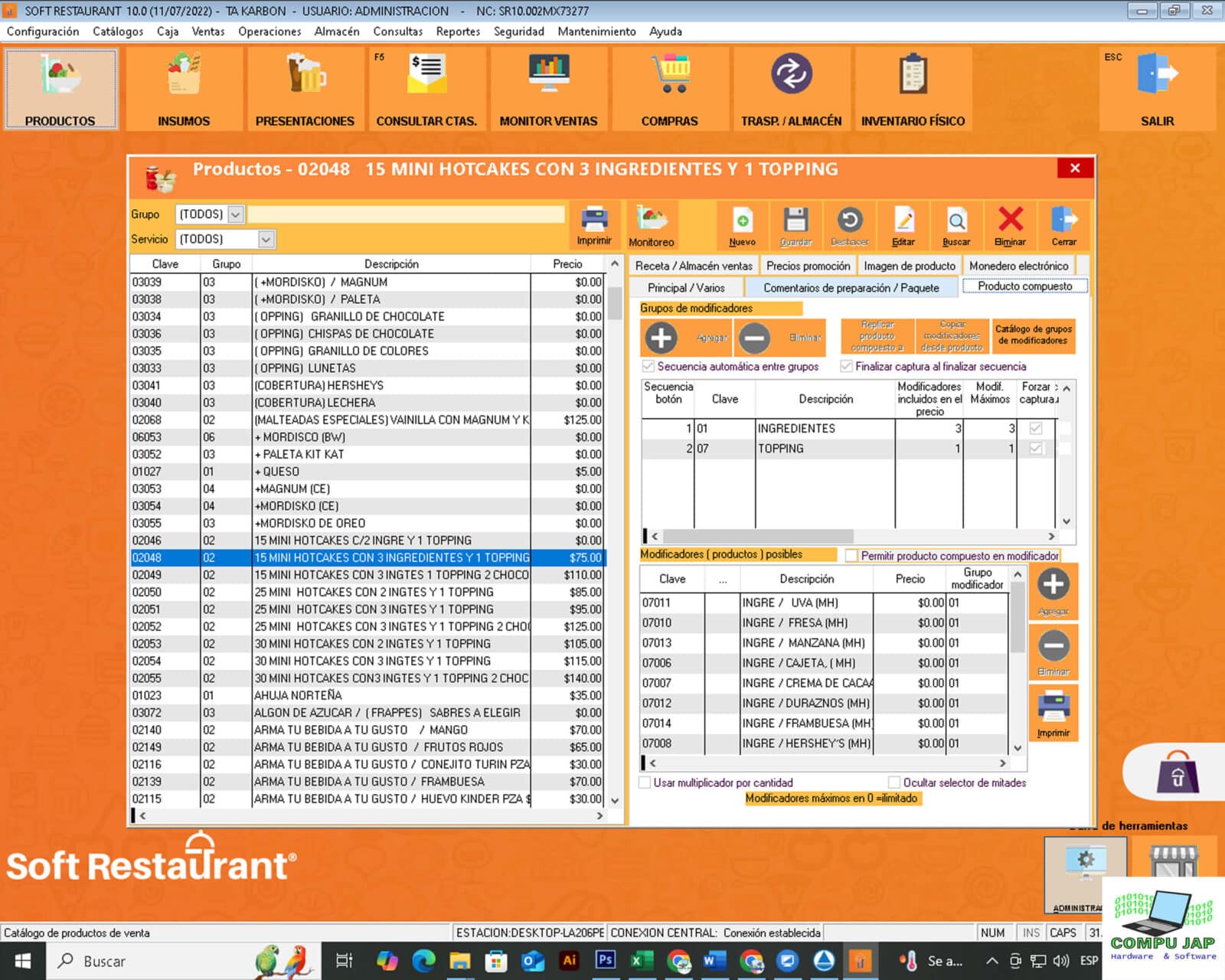Switch to Precios promoción tab
The image size is (1225, 980).
tap(808, 266)
